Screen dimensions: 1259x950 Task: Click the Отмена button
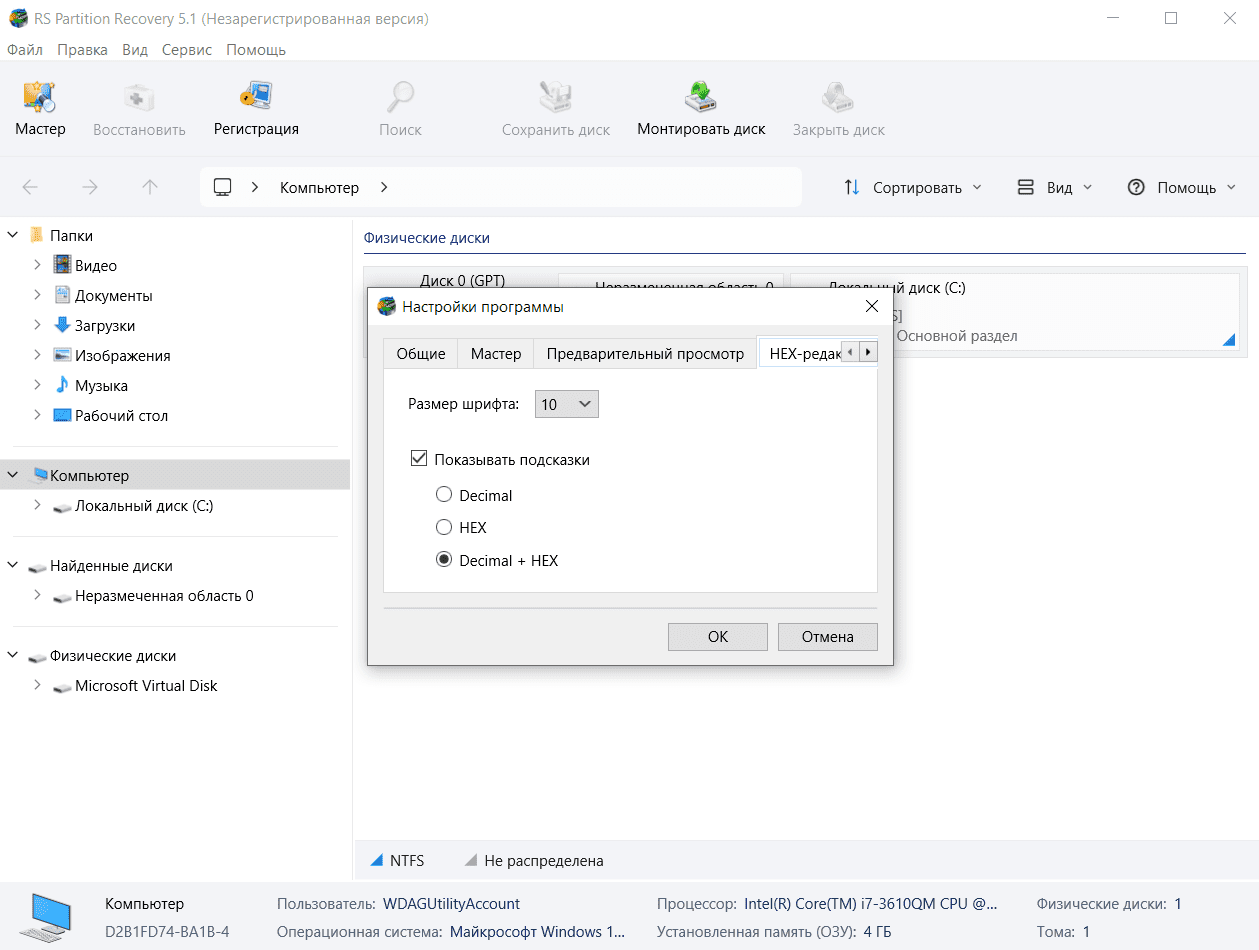click(x=828, y=636)
